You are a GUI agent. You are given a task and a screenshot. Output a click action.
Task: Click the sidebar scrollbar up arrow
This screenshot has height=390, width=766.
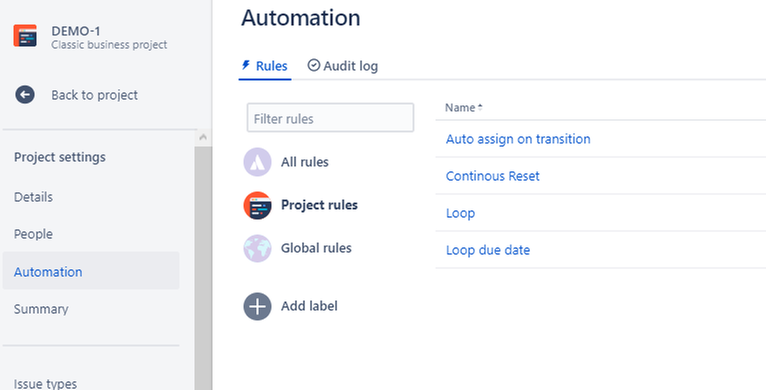203,137
